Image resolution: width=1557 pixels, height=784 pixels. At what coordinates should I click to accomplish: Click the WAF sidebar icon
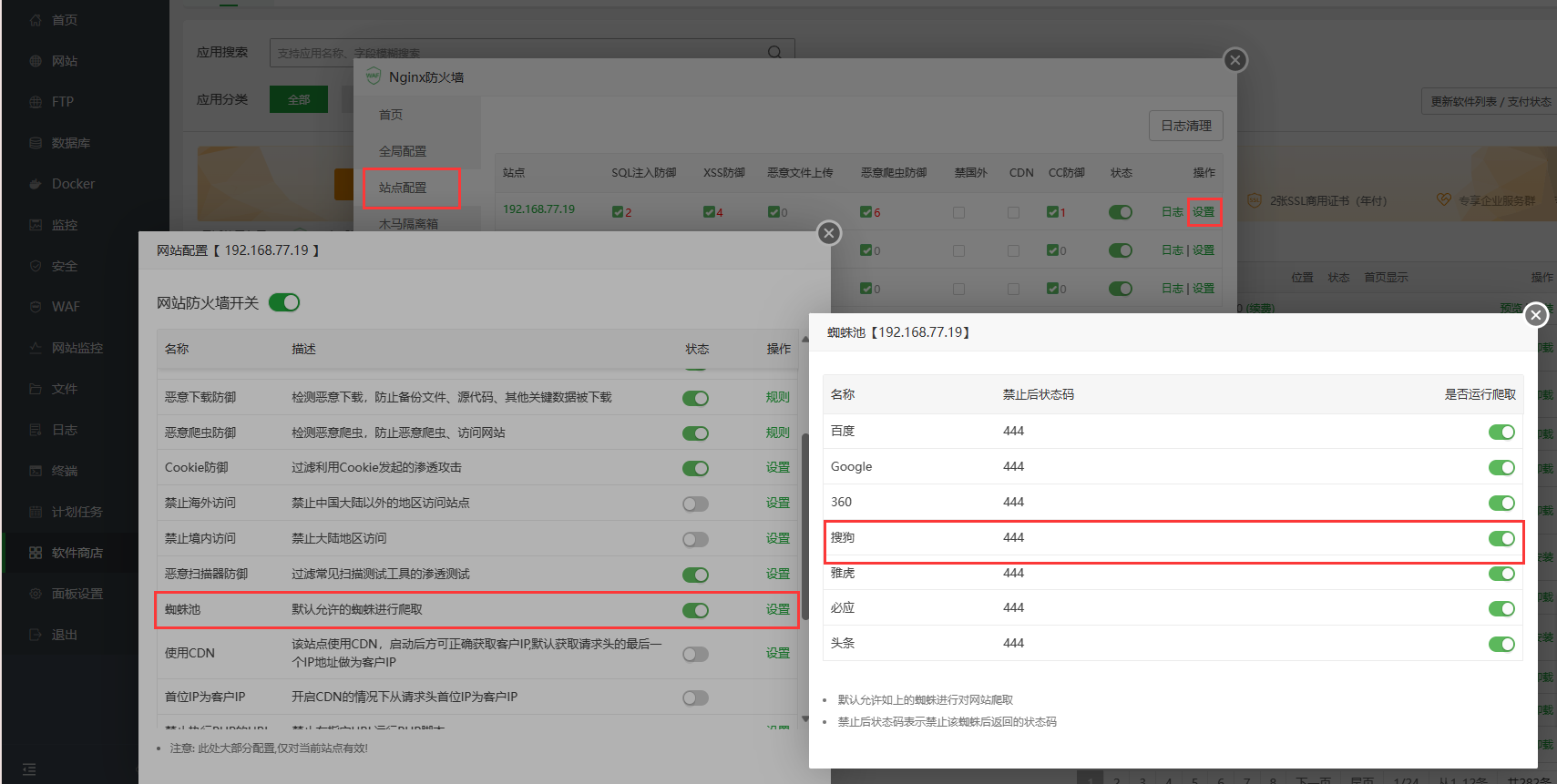click(36, 307)
